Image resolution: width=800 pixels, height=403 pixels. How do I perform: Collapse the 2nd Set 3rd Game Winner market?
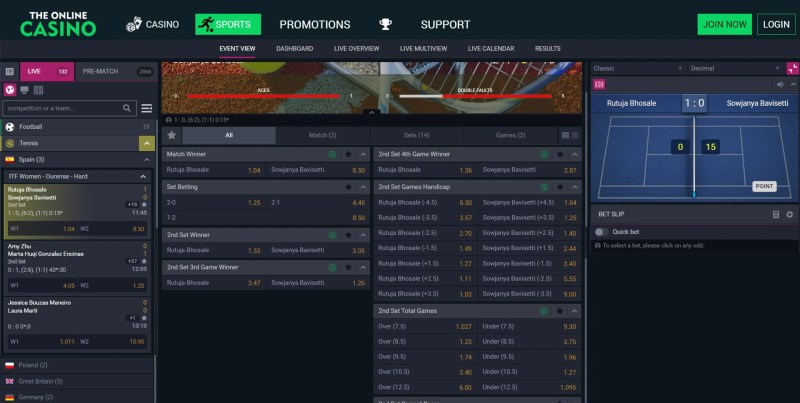click(363, 267)
